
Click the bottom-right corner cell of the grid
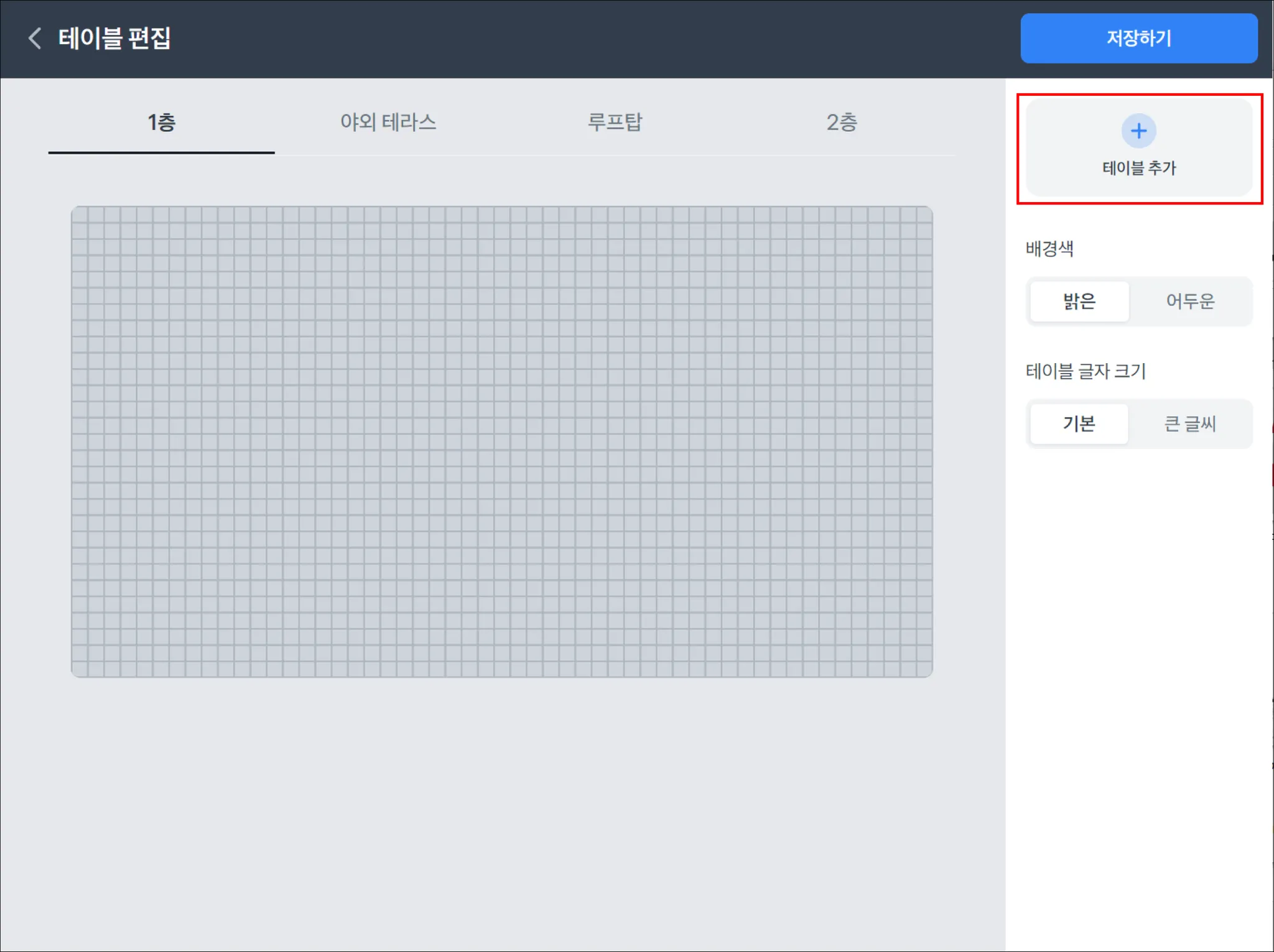924,669
